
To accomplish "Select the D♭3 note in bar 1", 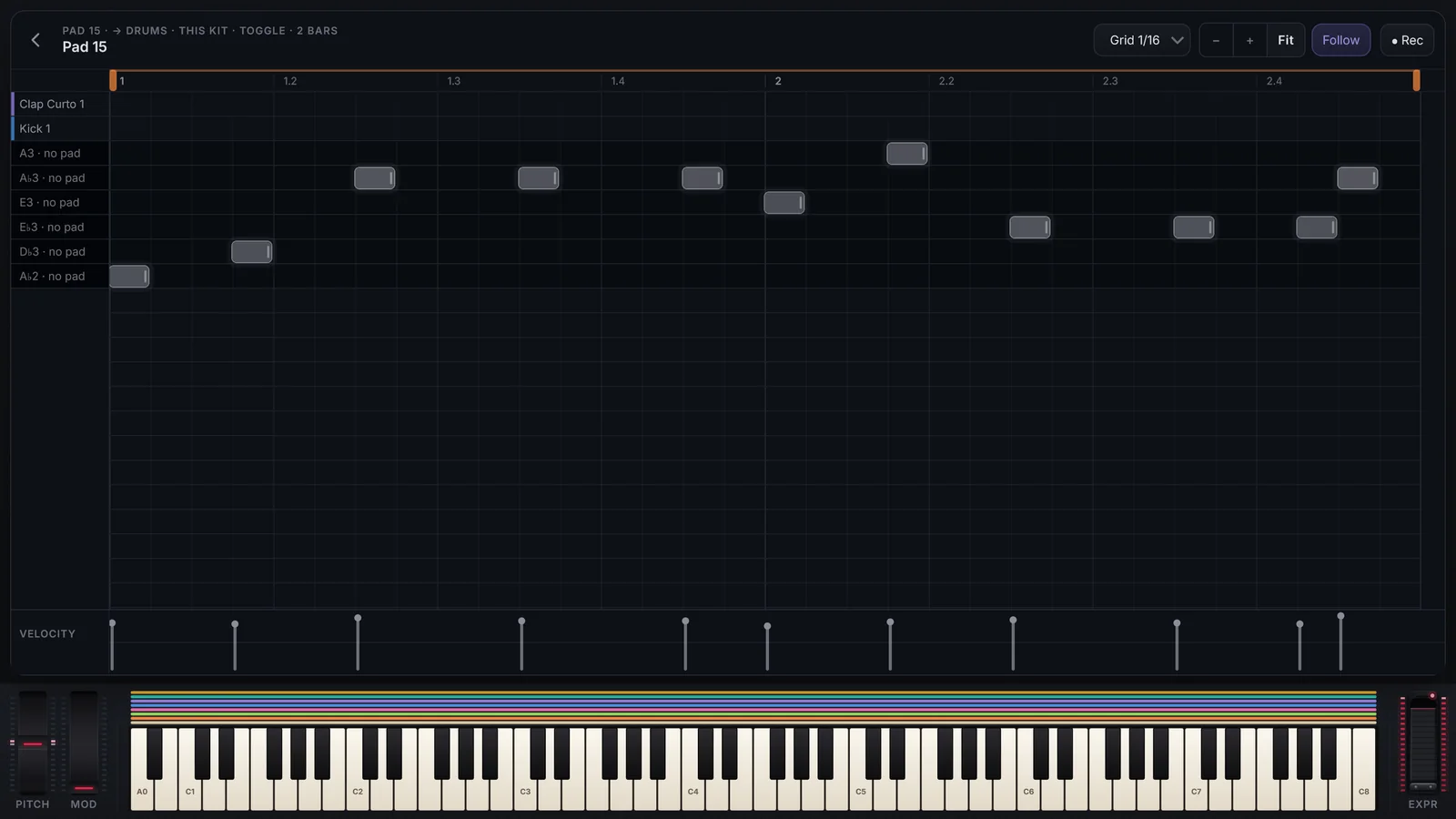I will pyautogui.click(x=252, y=251).
